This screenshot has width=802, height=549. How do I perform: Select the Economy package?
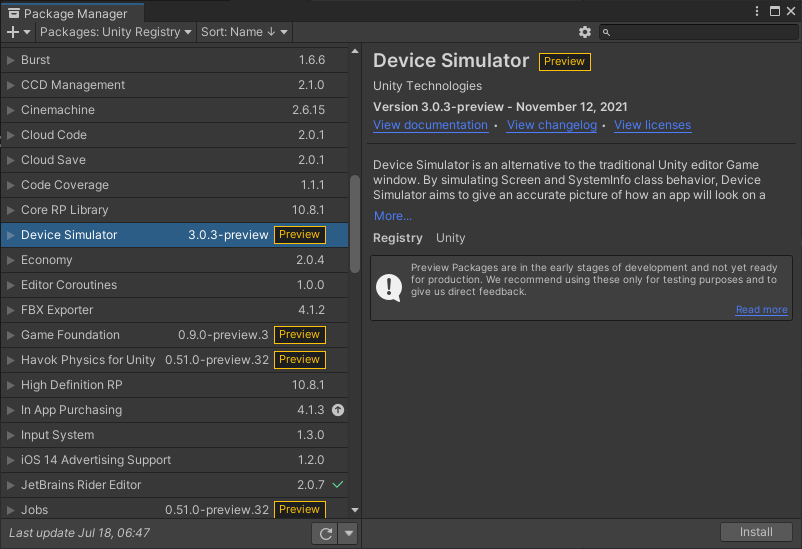174,260
